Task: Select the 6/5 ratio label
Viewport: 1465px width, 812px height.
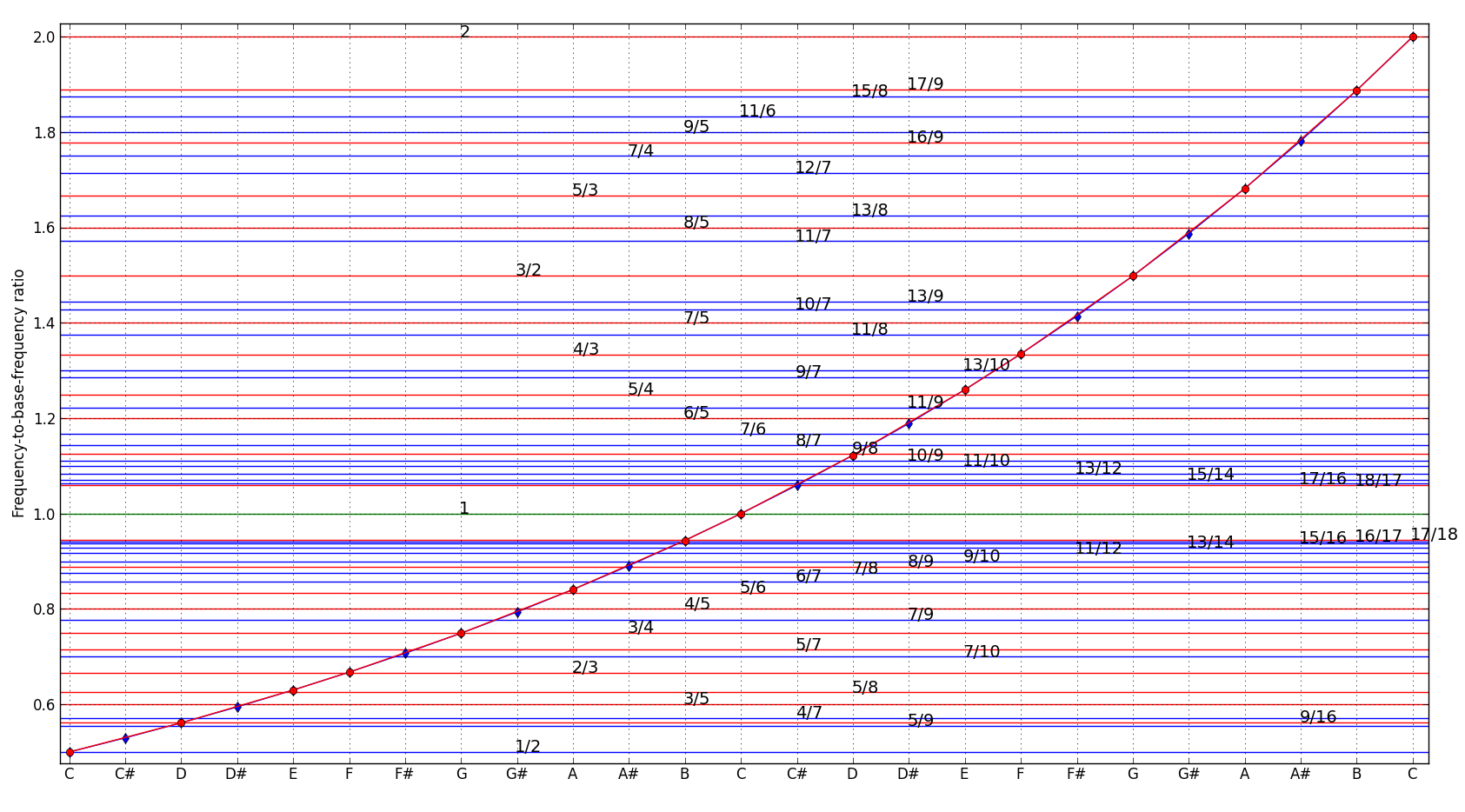Action: (696, 413)
